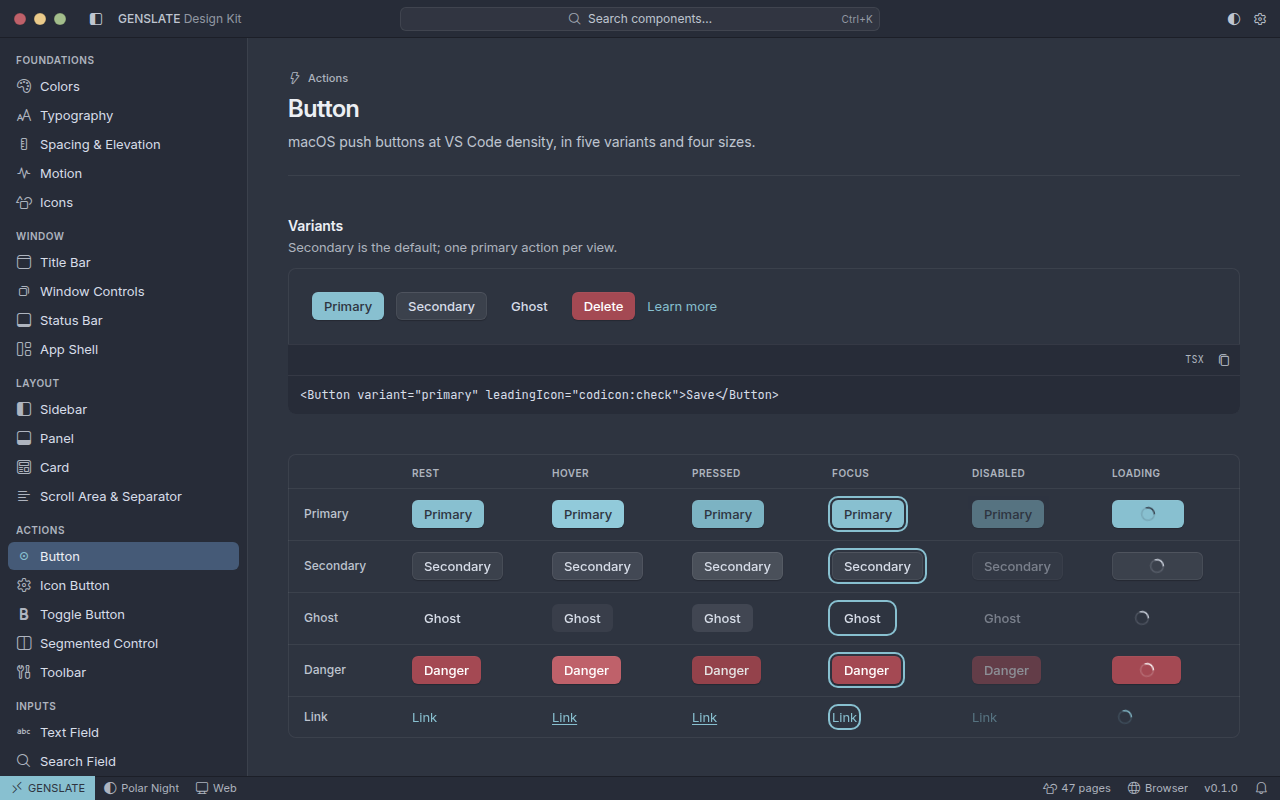Open the Text Field page
Image resolution: width=1280 pixels, height=800 pixels.
pos(123,733)
